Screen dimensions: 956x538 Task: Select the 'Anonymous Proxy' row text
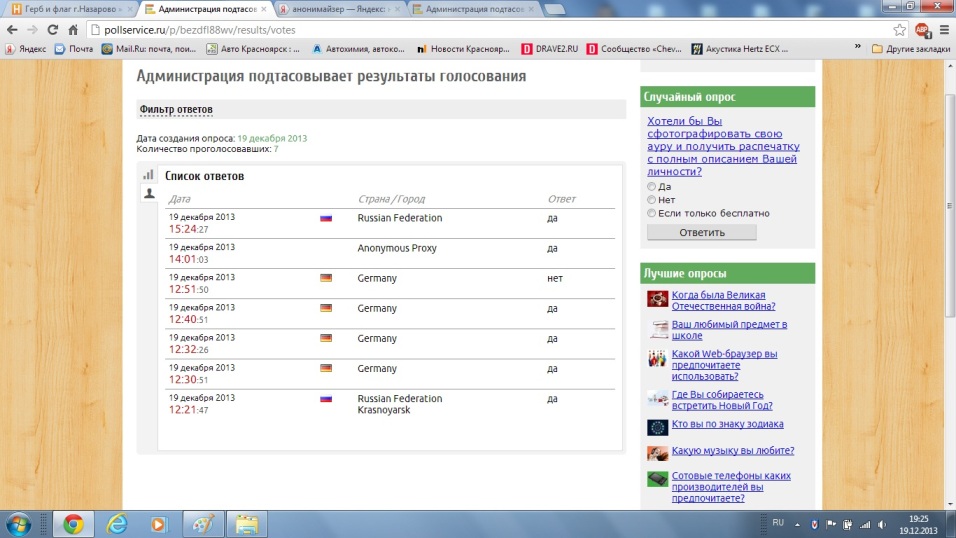397,248
